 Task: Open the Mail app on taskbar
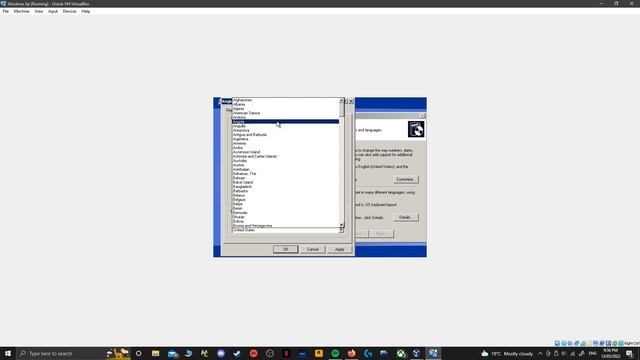[x=172, y=353]
